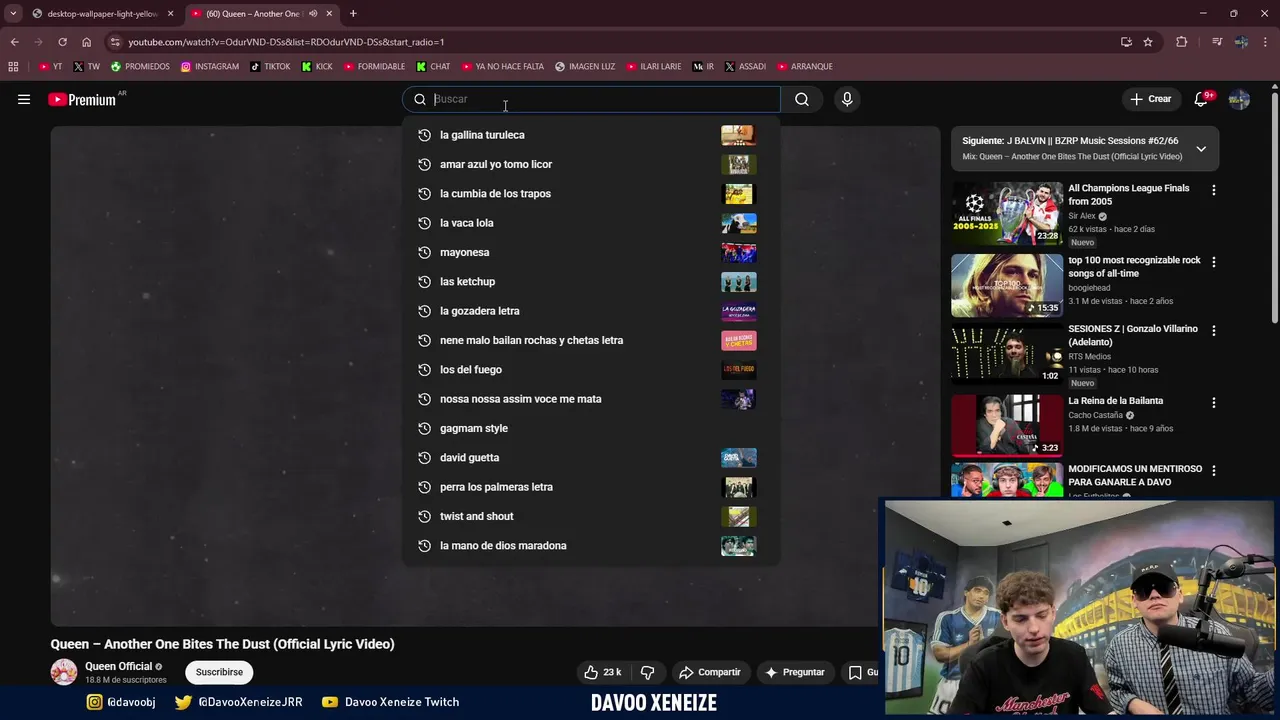Open options for top 100 rock songs video
This screenshot has height=720, width=1280.
point(1214,262)
